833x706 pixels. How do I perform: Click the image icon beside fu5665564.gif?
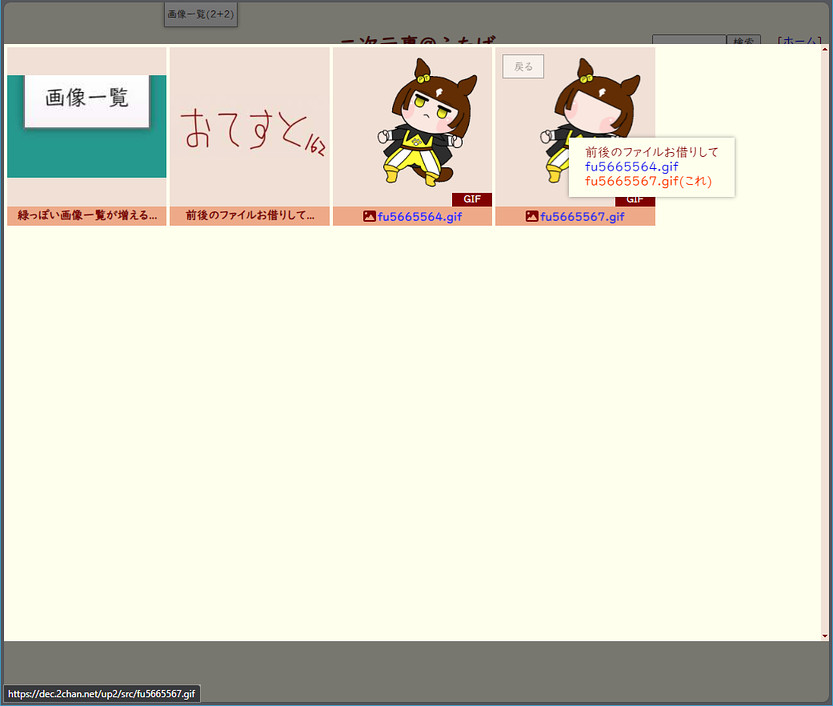[369, 216]
